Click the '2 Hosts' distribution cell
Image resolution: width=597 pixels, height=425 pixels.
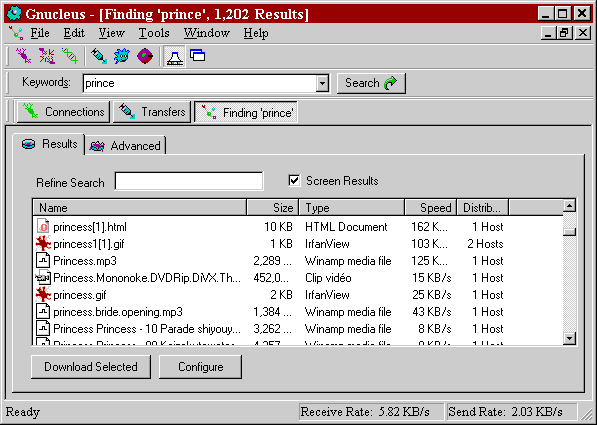[x=485, y=244]
